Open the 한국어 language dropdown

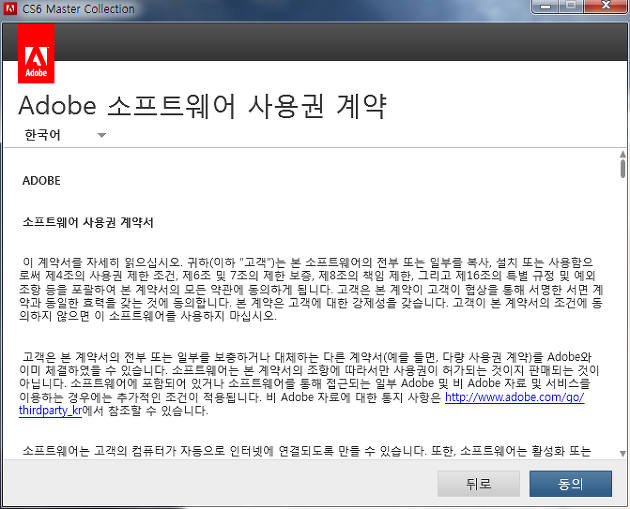[x=65, y=135]
